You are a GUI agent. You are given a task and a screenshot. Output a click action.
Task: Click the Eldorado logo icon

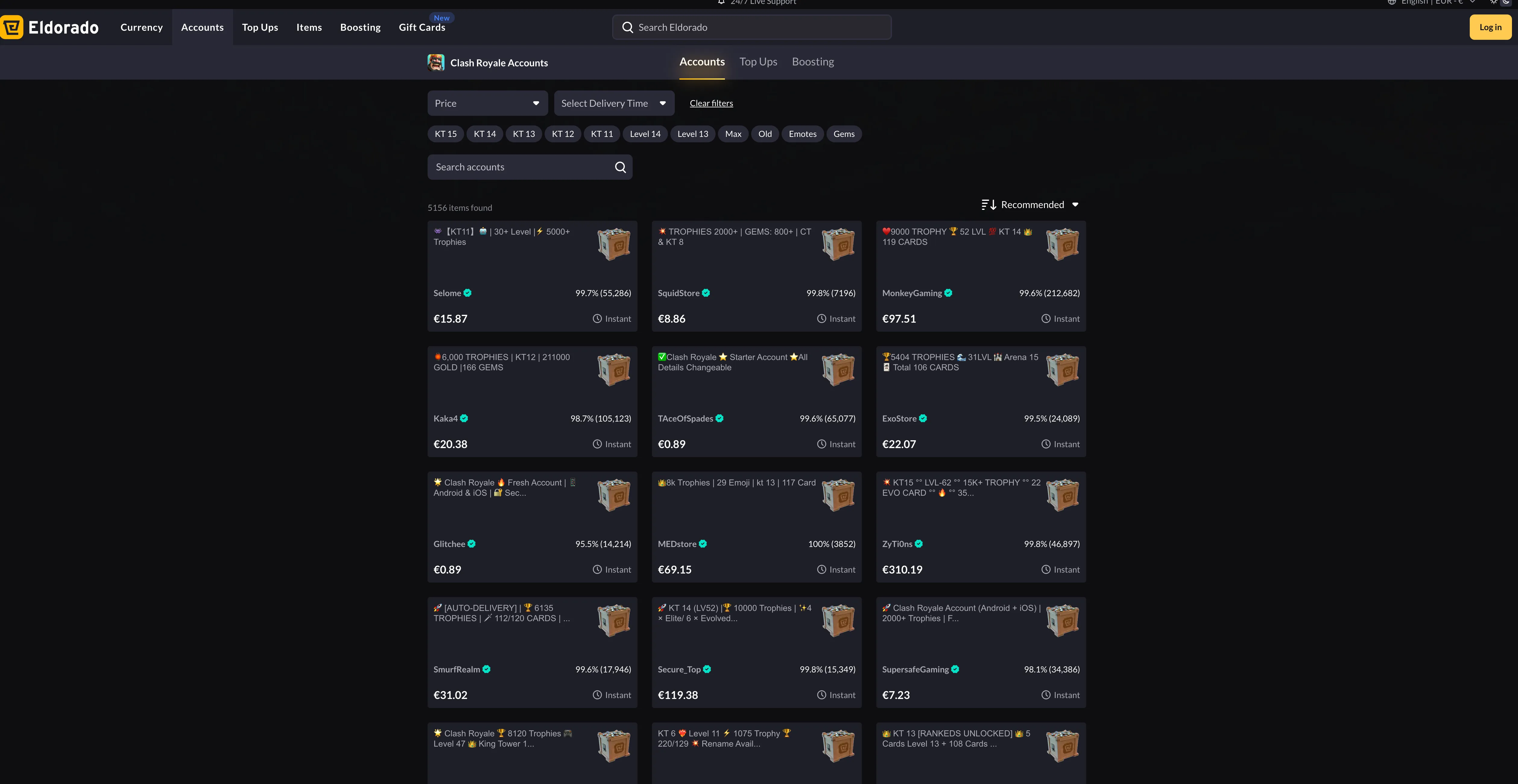click(x=12, y=27)
